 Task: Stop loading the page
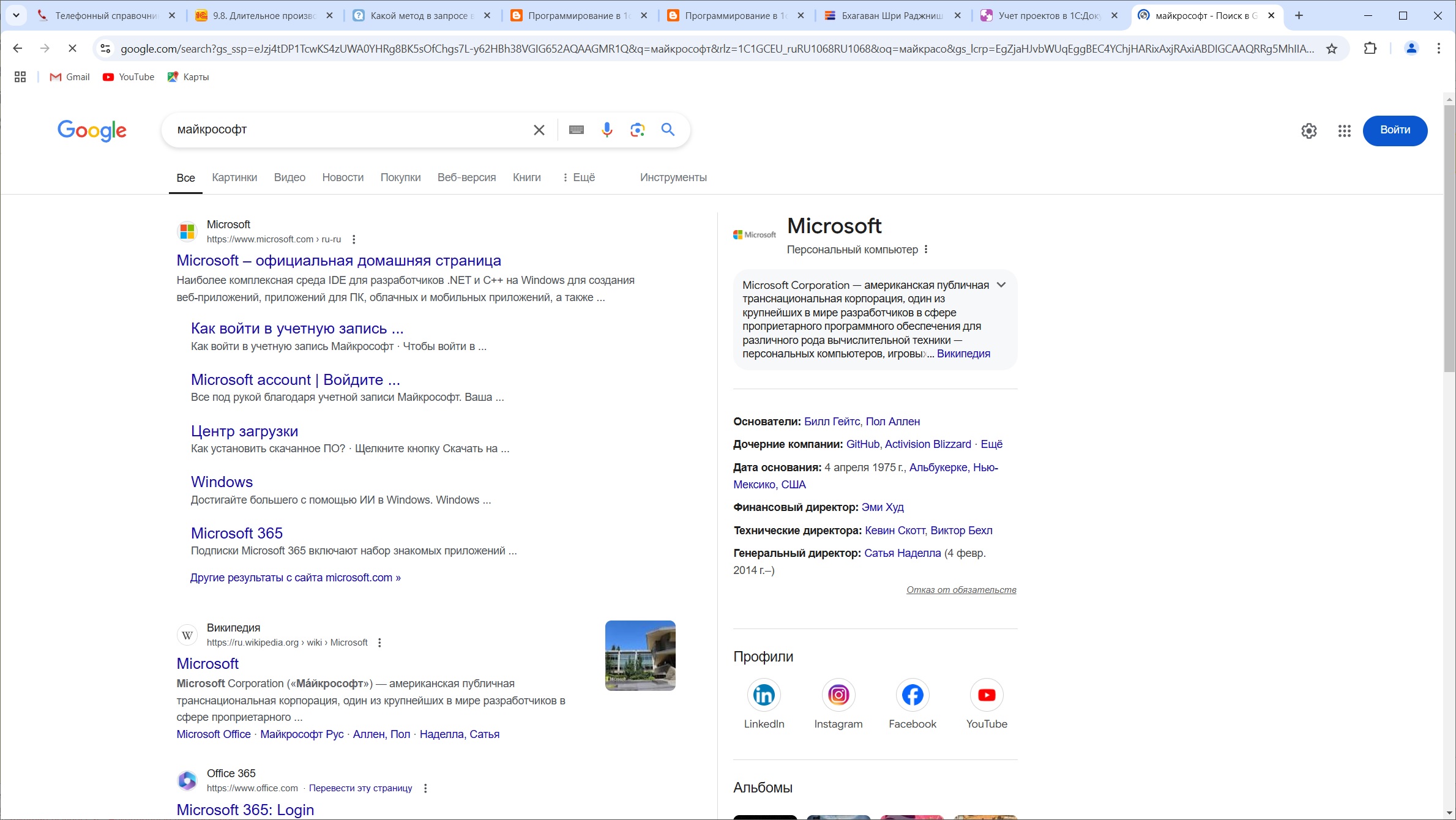click(x=72, y=48)
